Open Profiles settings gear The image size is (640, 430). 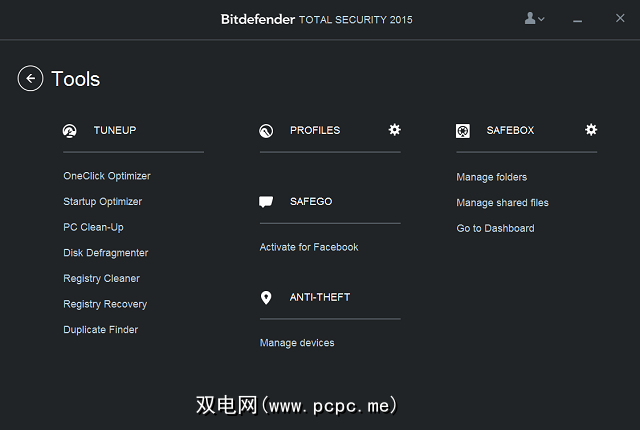(395, 130)
